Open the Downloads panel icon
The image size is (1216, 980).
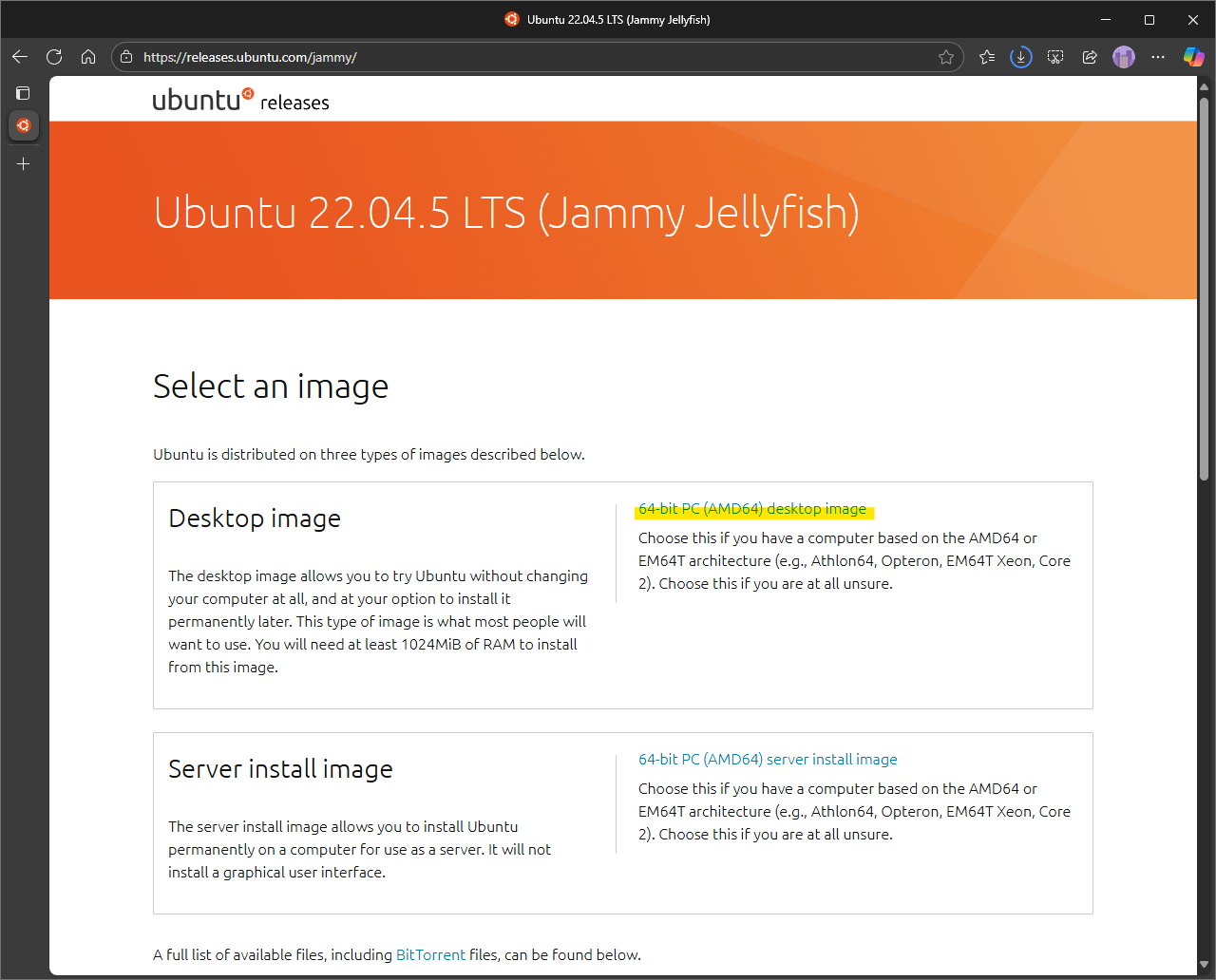pos(1021,57)
